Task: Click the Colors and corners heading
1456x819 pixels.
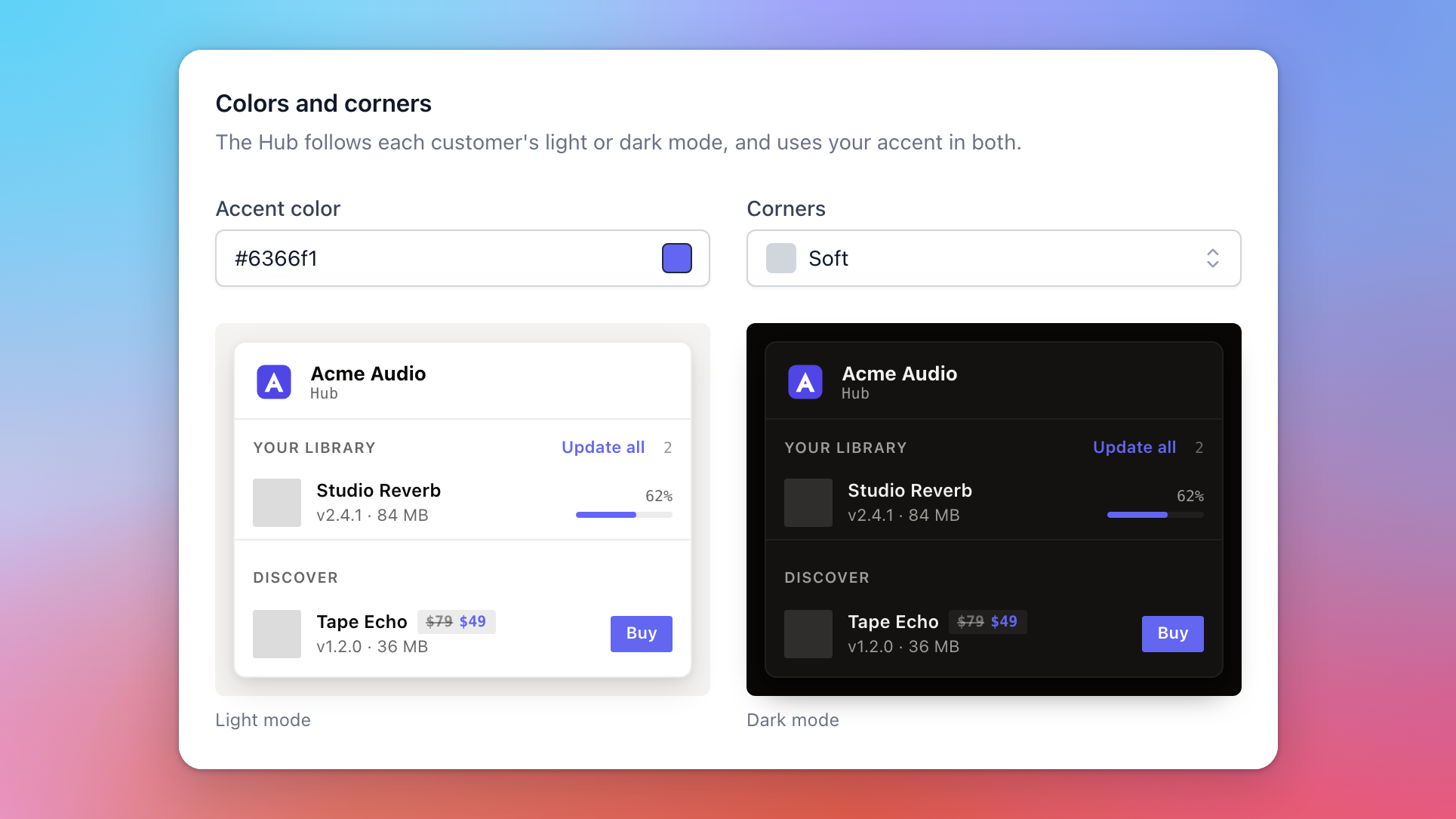Action: coord(324,103)
